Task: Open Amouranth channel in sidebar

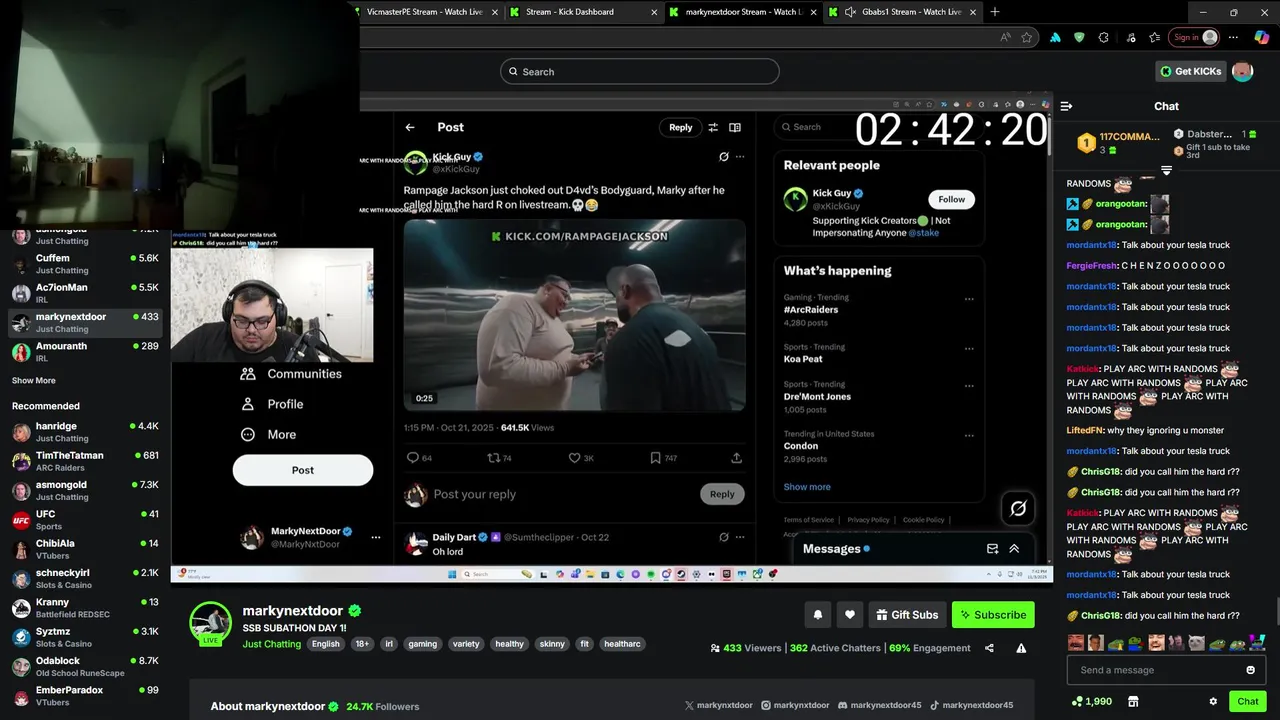Action: pos(85,351)
